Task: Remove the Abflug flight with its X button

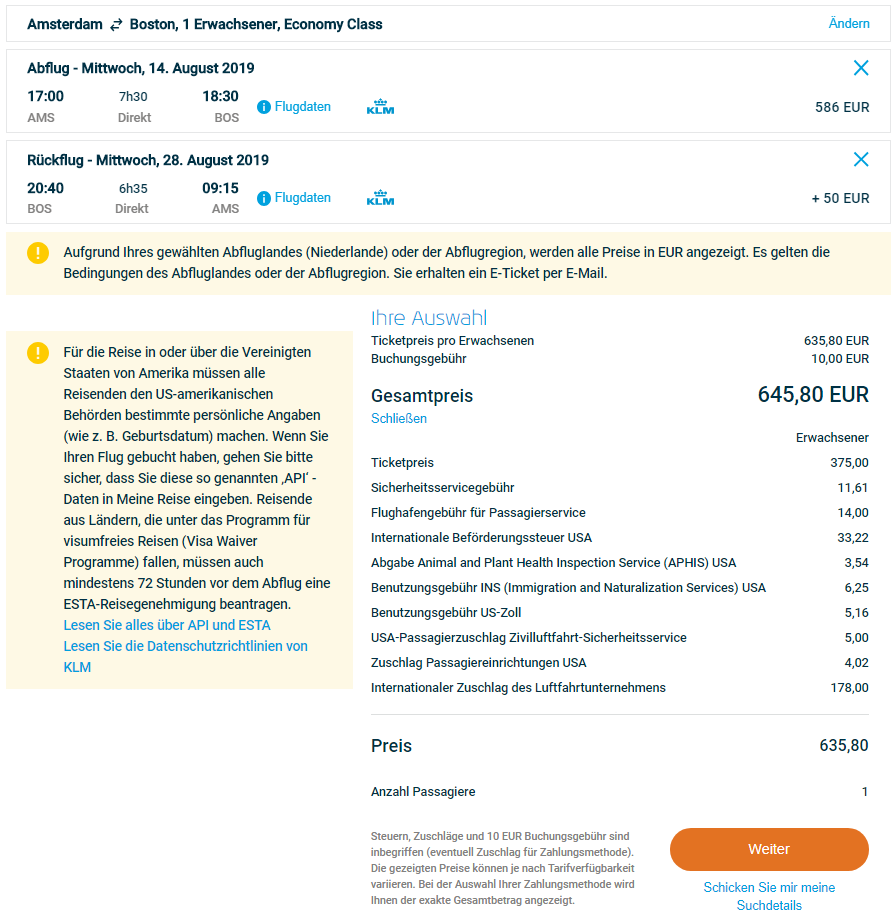Action: [x=861, y=68]
